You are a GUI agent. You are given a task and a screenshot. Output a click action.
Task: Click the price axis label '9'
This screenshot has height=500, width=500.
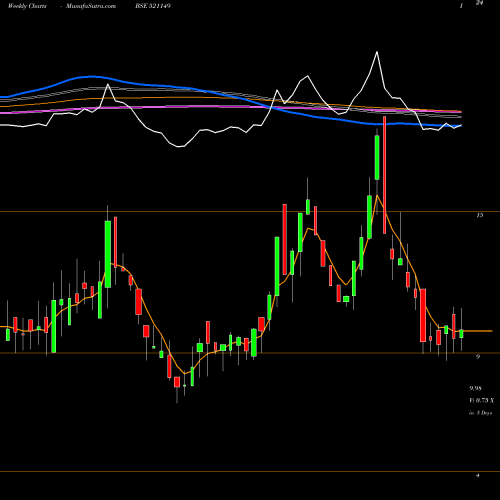point(478,357)
